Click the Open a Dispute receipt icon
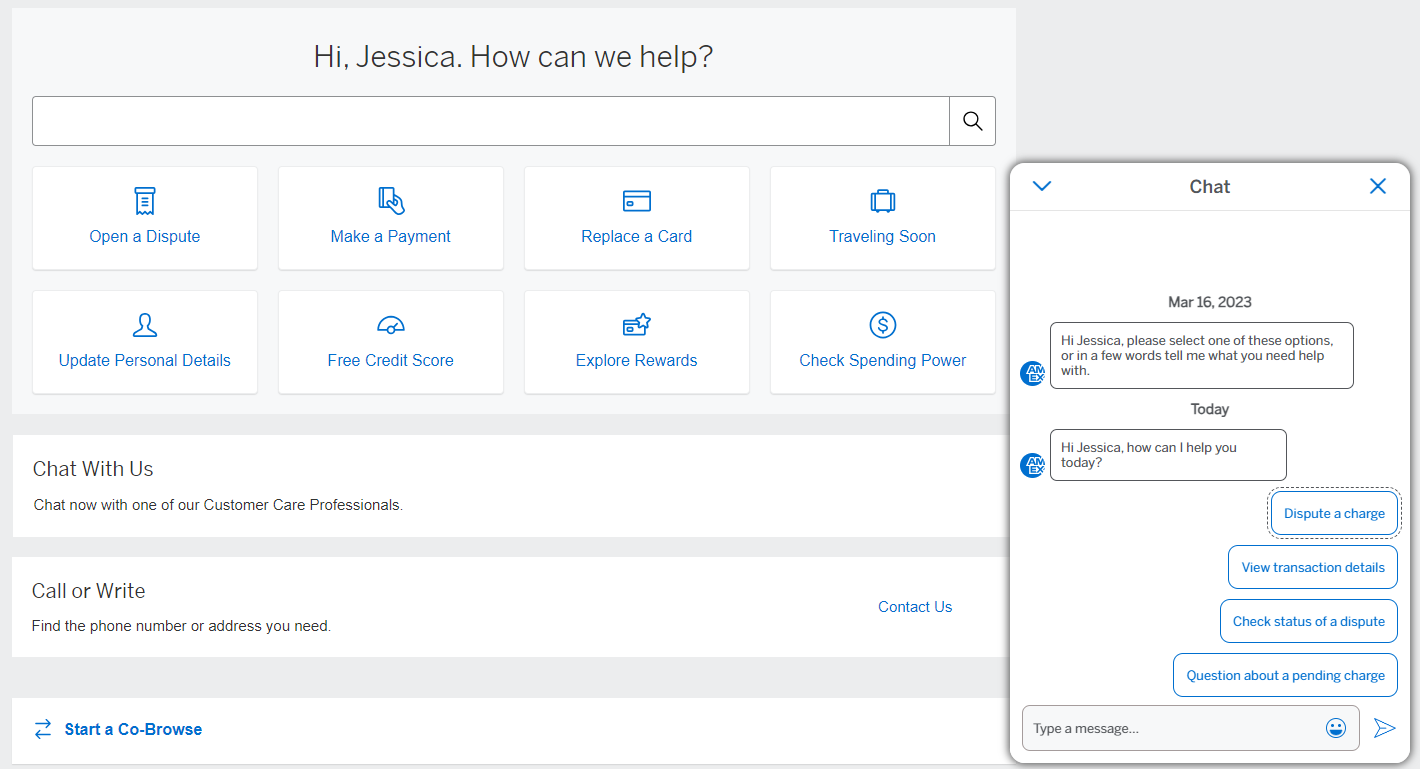The image size is (1420, 769). 145,201
